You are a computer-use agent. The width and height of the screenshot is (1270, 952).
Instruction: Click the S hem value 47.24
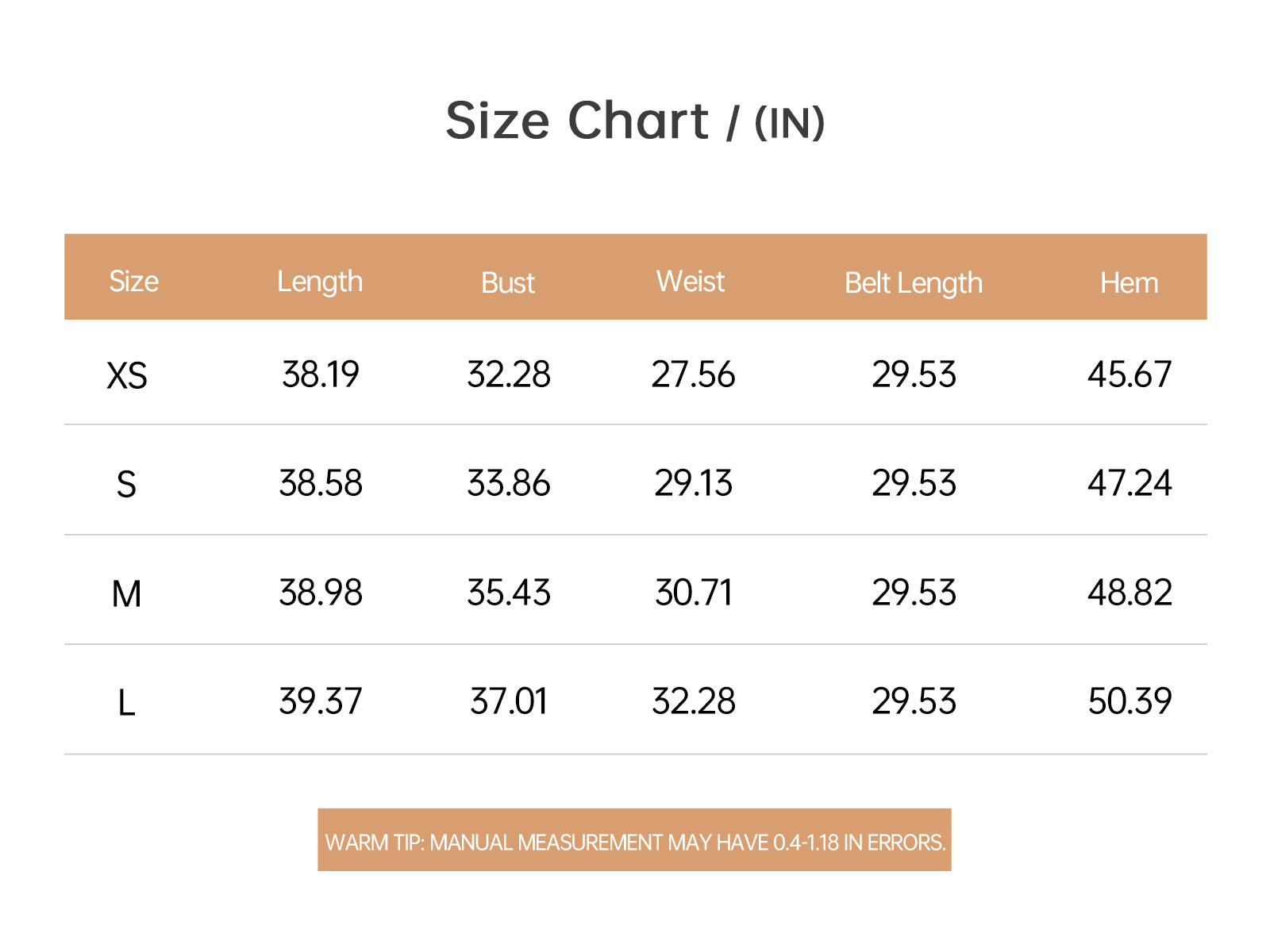coord(1130,484)
